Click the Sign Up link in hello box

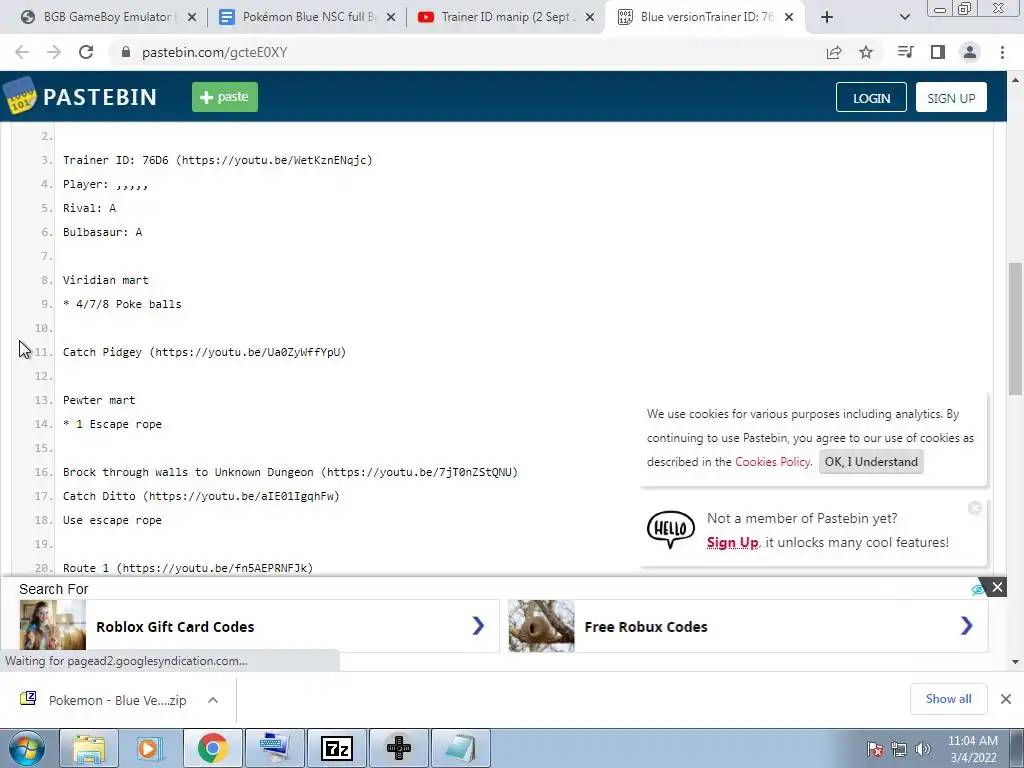pos(732,542)
